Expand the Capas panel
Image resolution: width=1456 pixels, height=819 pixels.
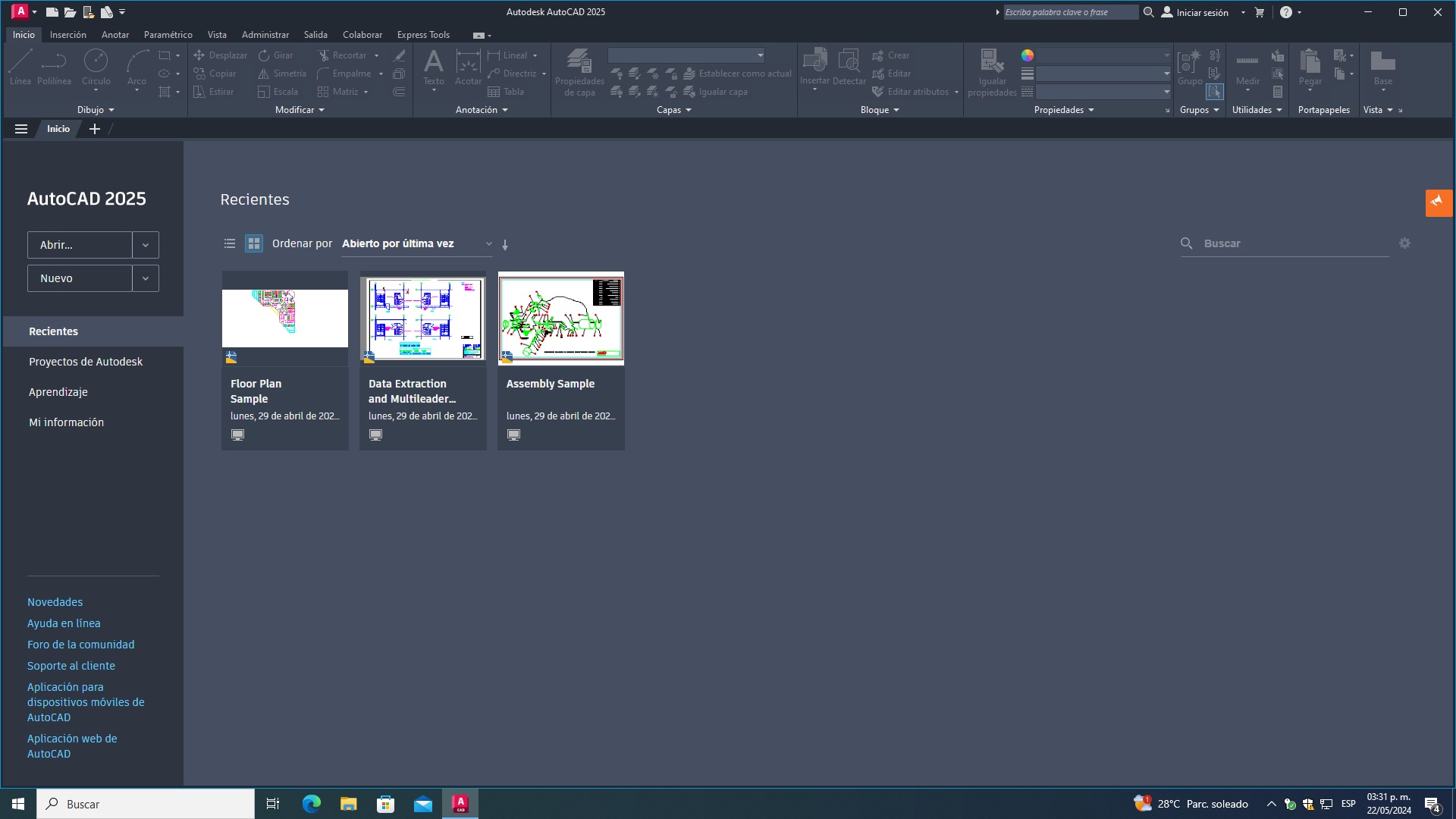coord(674,110)
